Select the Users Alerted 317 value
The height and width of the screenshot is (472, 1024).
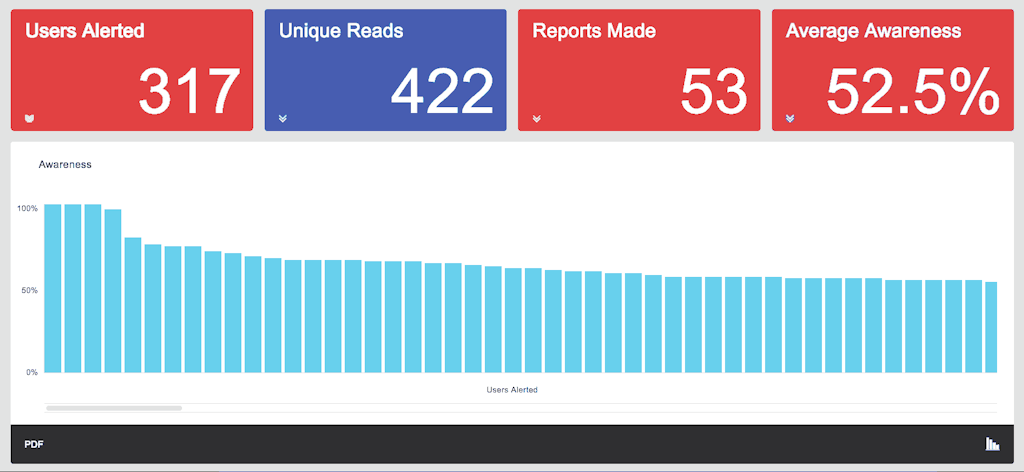189,92
